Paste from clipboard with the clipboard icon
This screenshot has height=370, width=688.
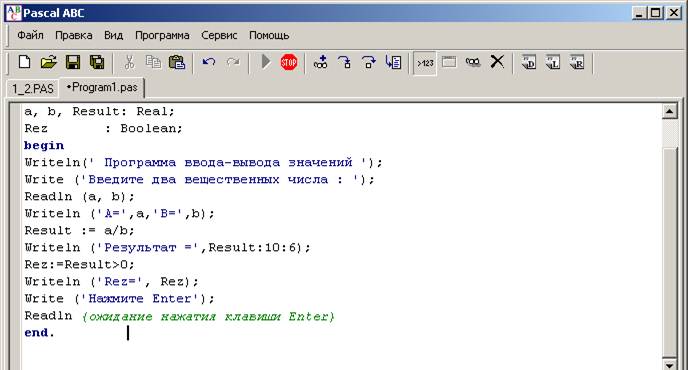click(177, 62)
